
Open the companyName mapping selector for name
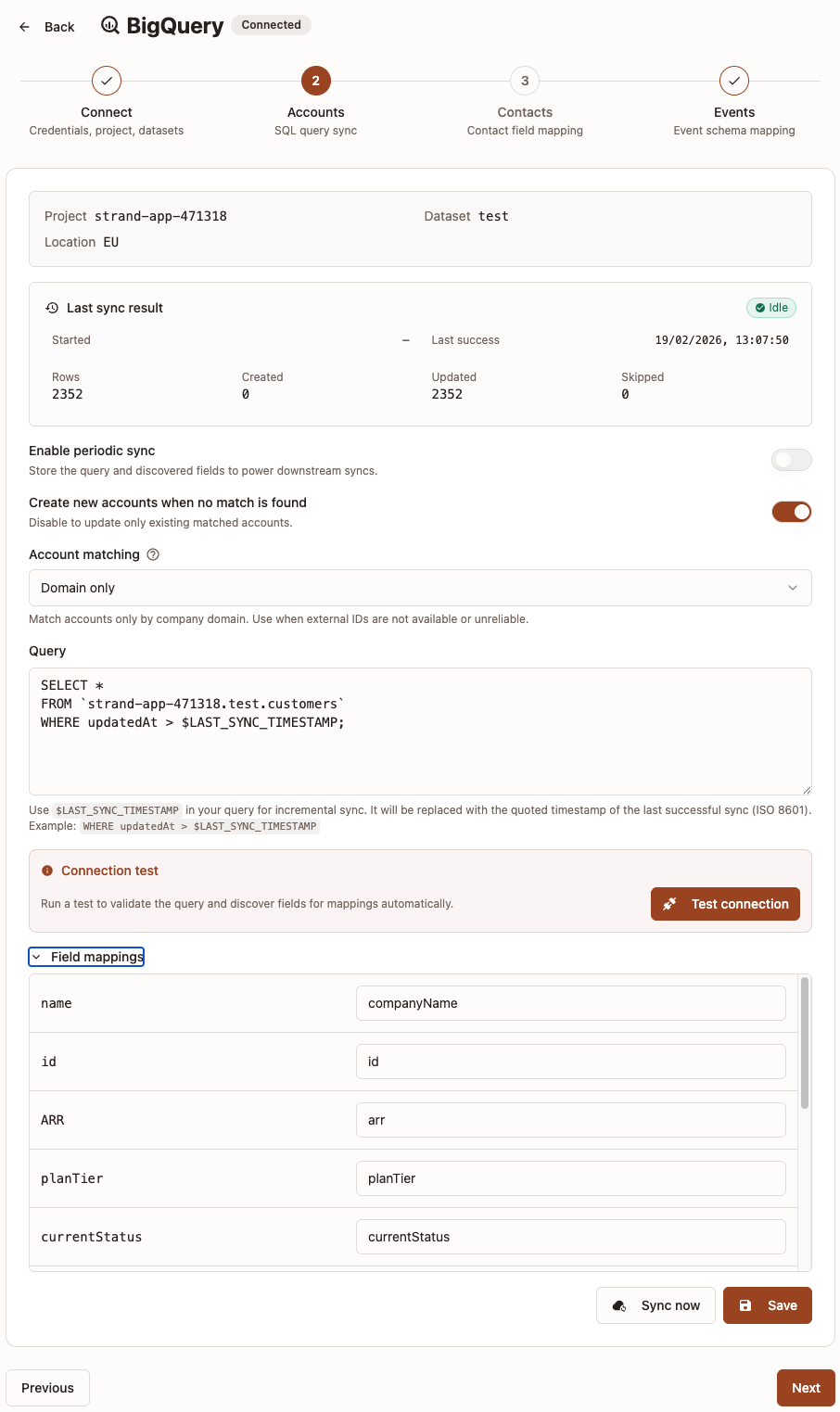click(570, 1002)
